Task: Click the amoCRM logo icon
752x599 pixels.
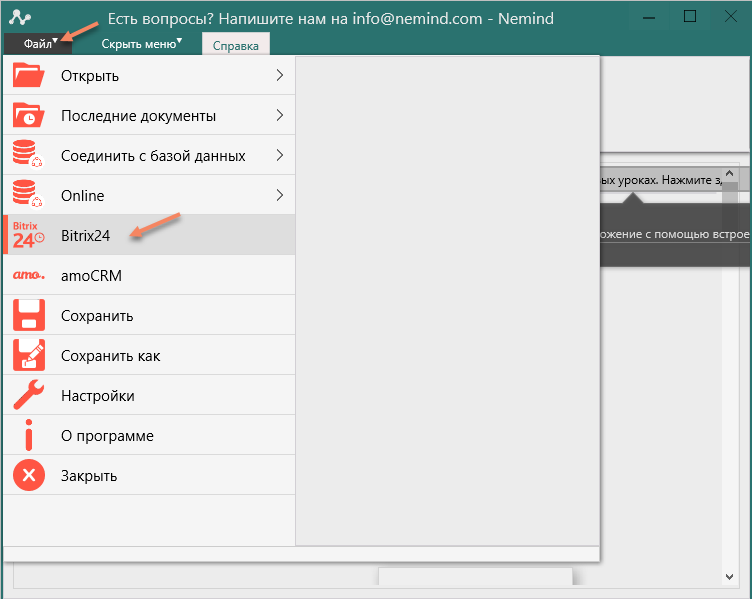Action: (x=29, y=275)
